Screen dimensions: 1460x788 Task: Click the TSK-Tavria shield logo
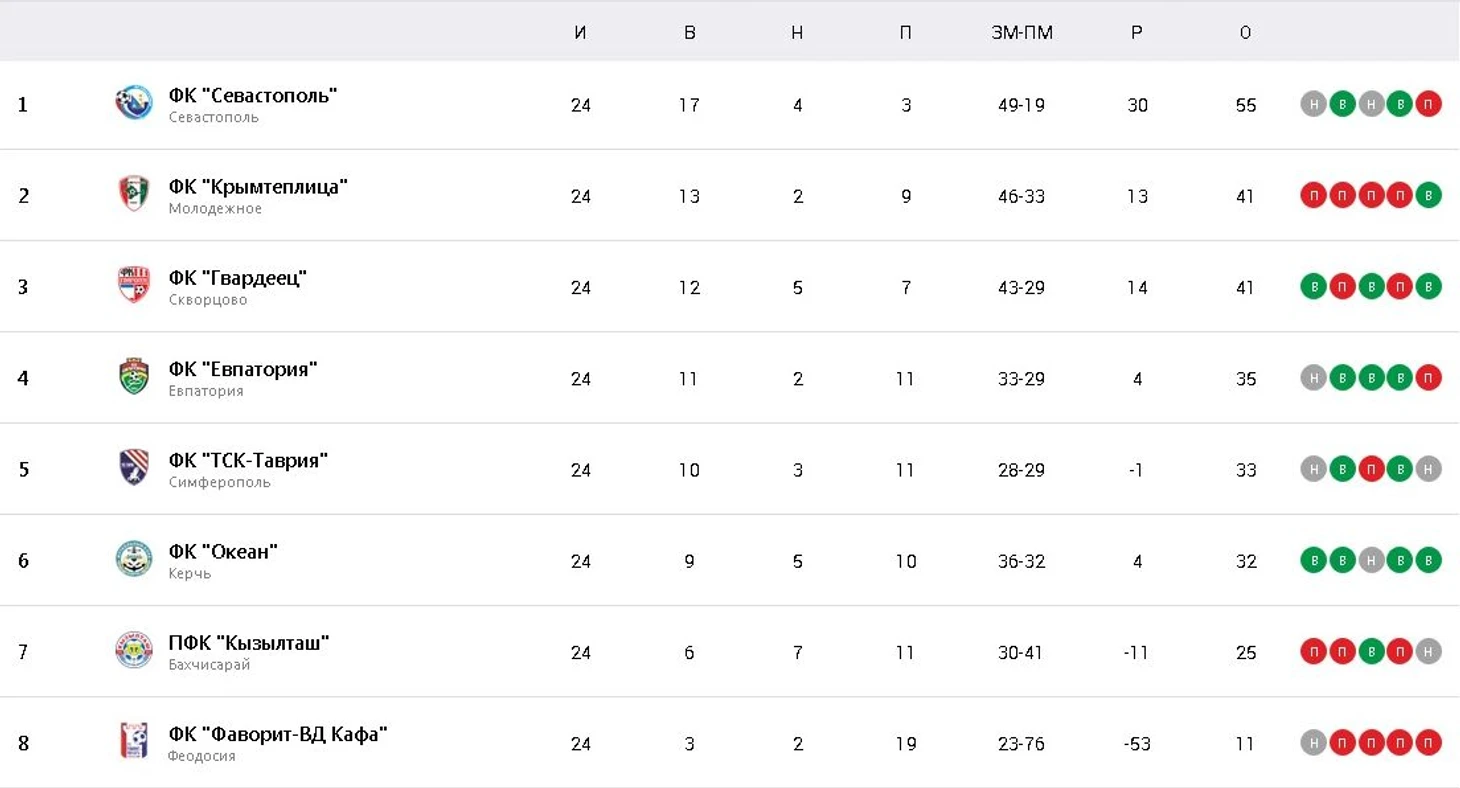pos(134,468)
